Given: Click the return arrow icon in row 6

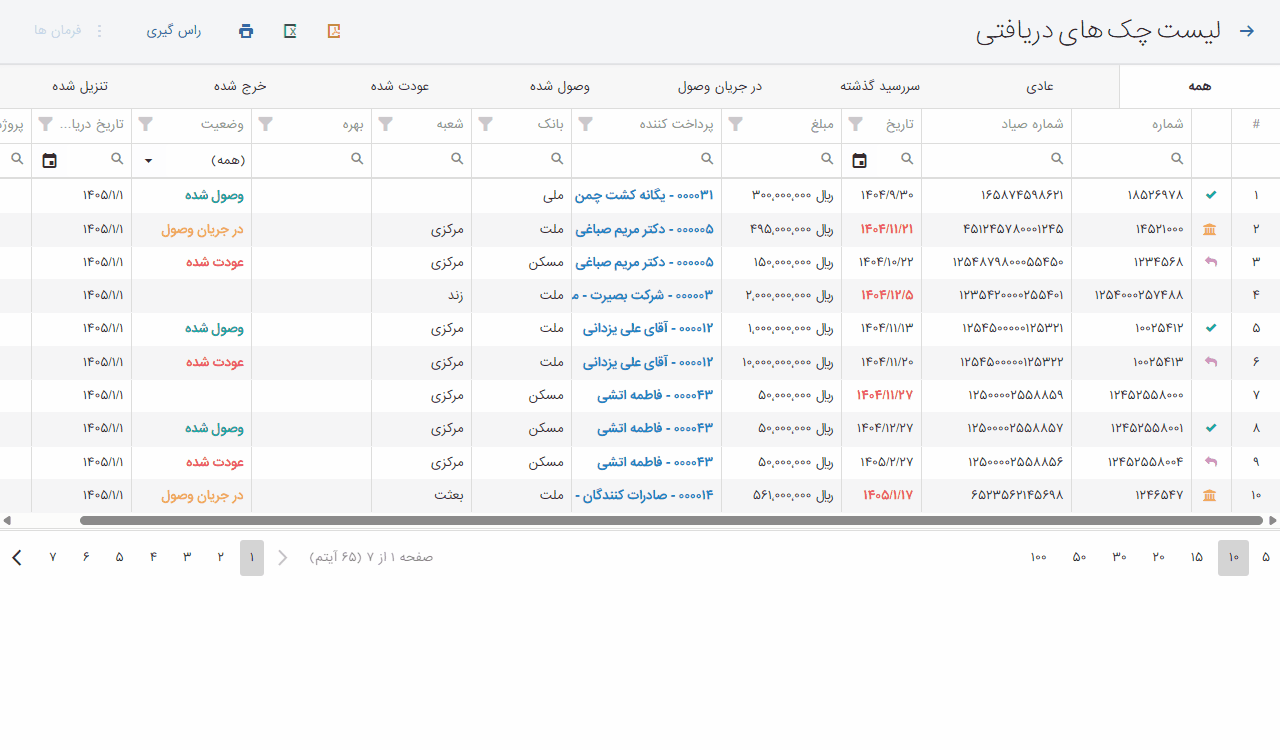Looking at the screenshot, I should click(1211, 362).
